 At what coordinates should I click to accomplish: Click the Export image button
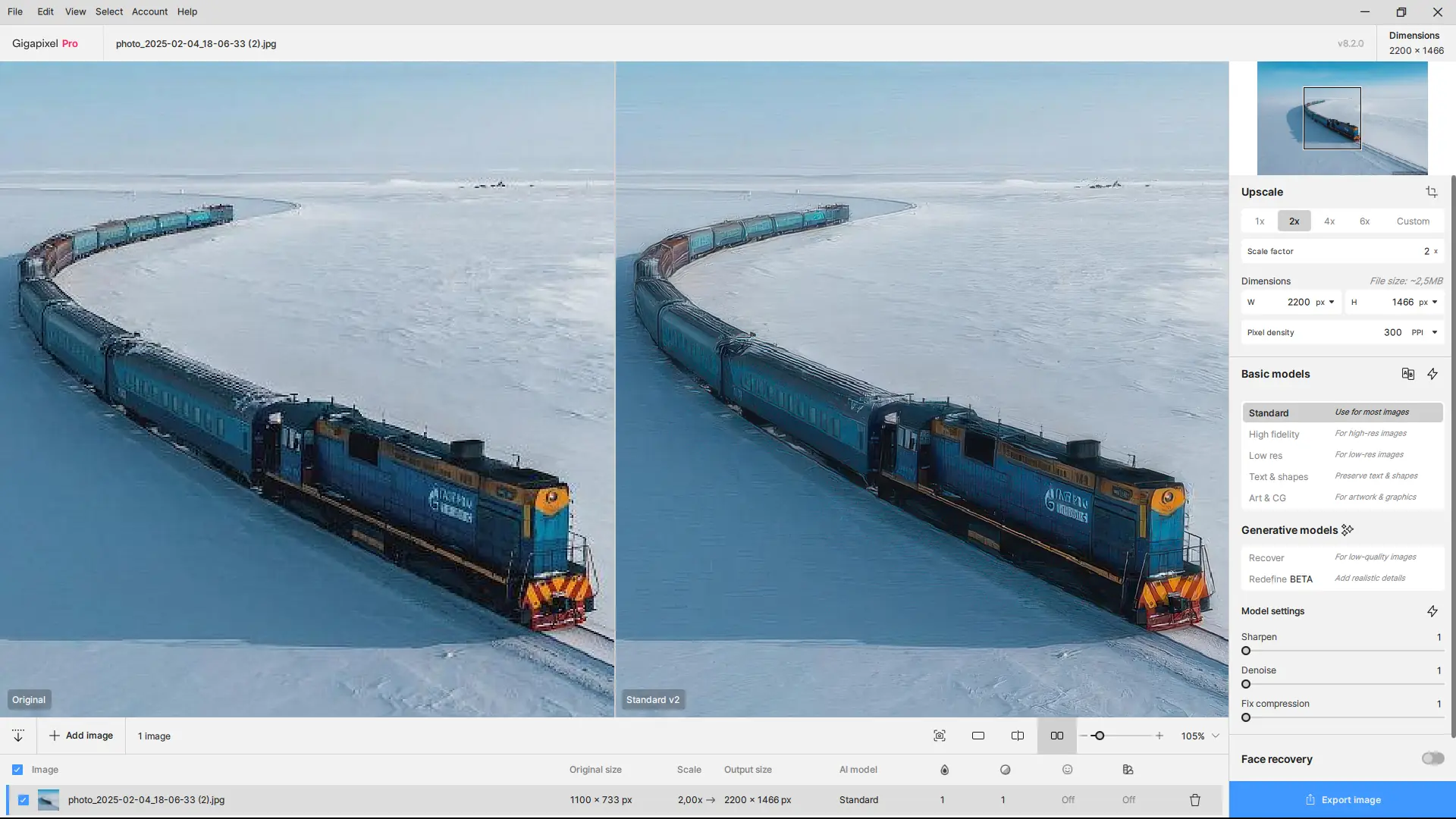pos(1342,800)
